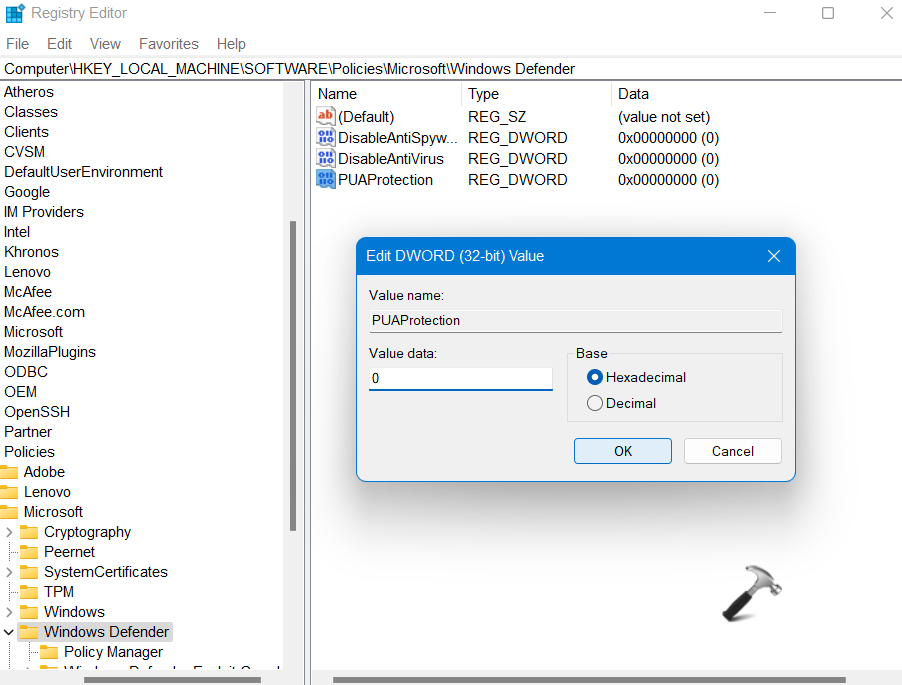Viewport: 902px width, 685px height.
Task: Open the File menu
Action: pos(17,44)
